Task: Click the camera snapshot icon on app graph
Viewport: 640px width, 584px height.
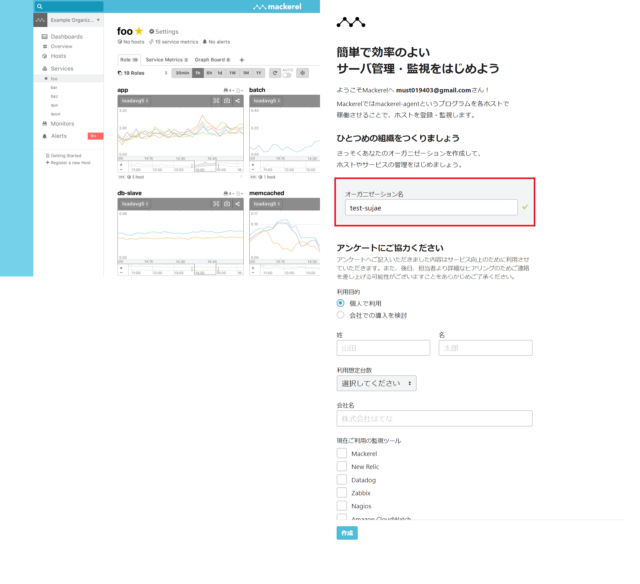Action: pos(227,101)
